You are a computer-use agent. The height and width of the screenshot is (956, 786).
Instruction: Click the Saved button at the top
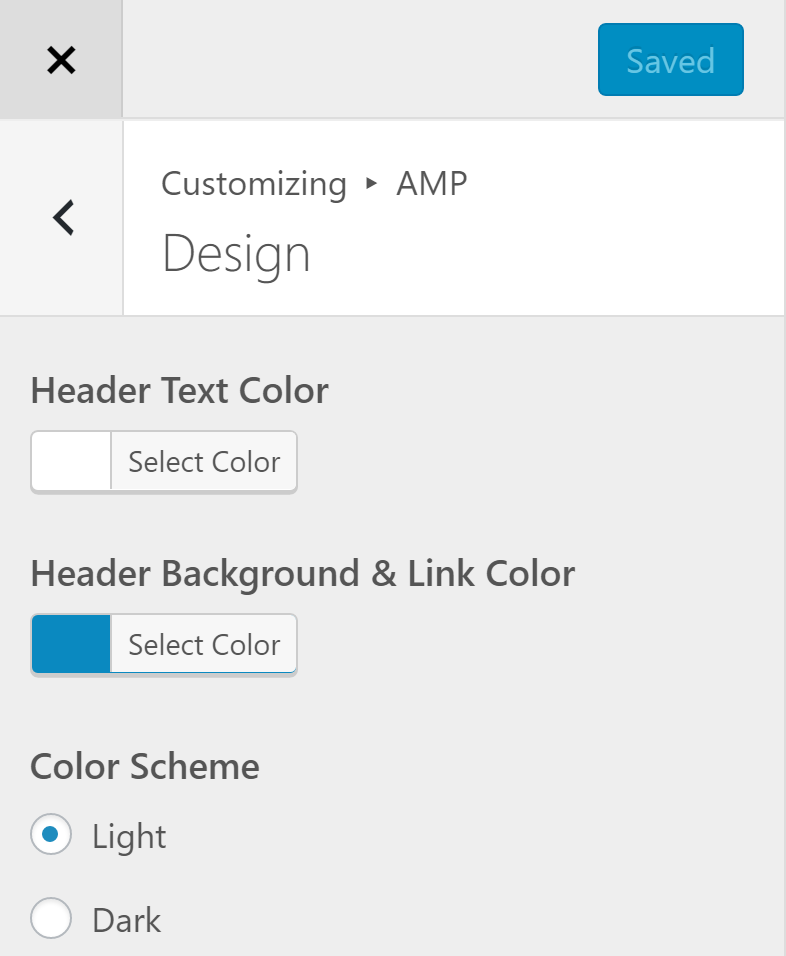[670, 60]
